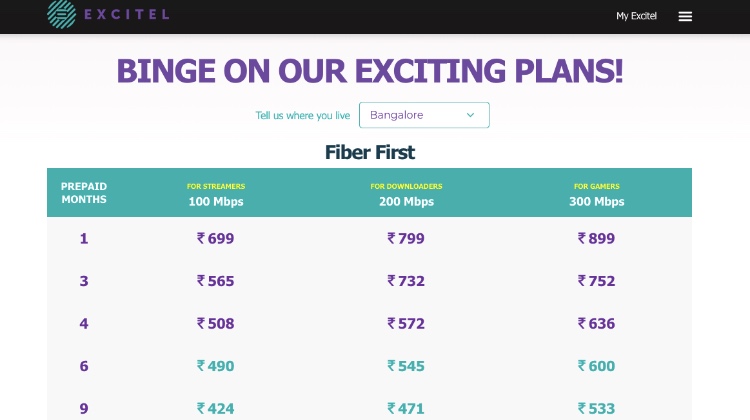The width and height of the screenshot is (750, 420).
Task: Open the hamburger menu icon
Action: coord(685,16)
